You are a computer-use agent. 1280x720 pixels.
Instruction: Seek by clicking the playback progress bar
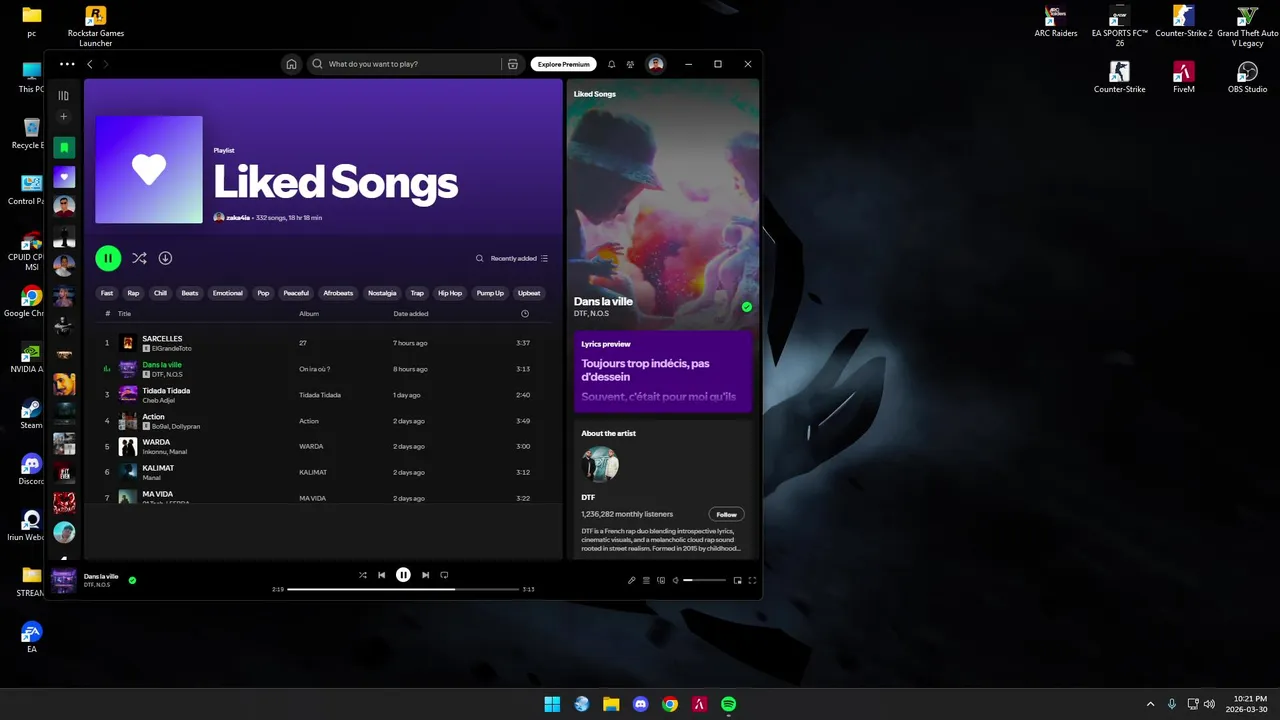tap(402, 589)
